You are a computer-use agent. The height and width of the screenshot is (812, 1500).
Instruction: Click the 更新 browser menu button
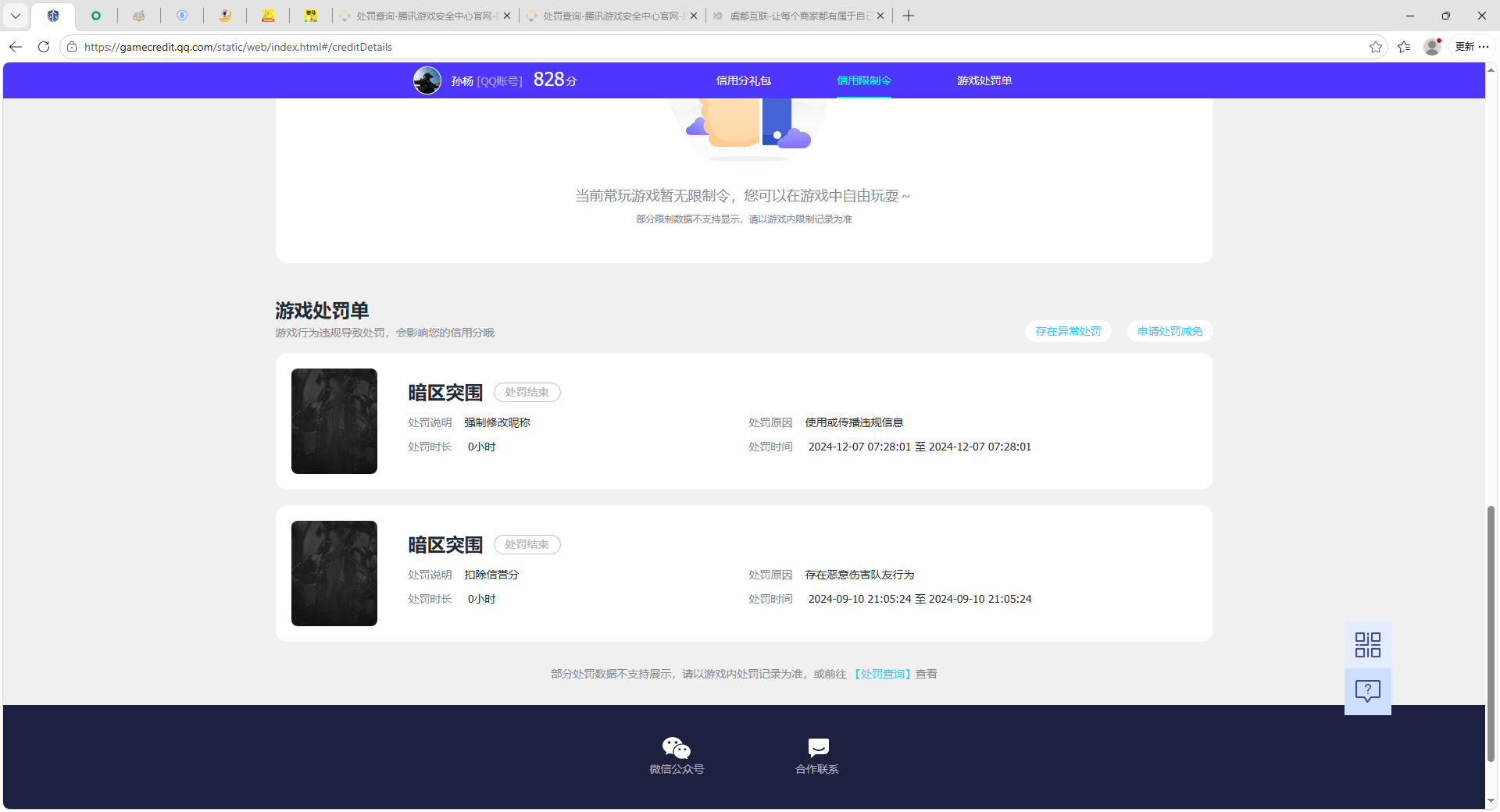(x=1472, y=47)
